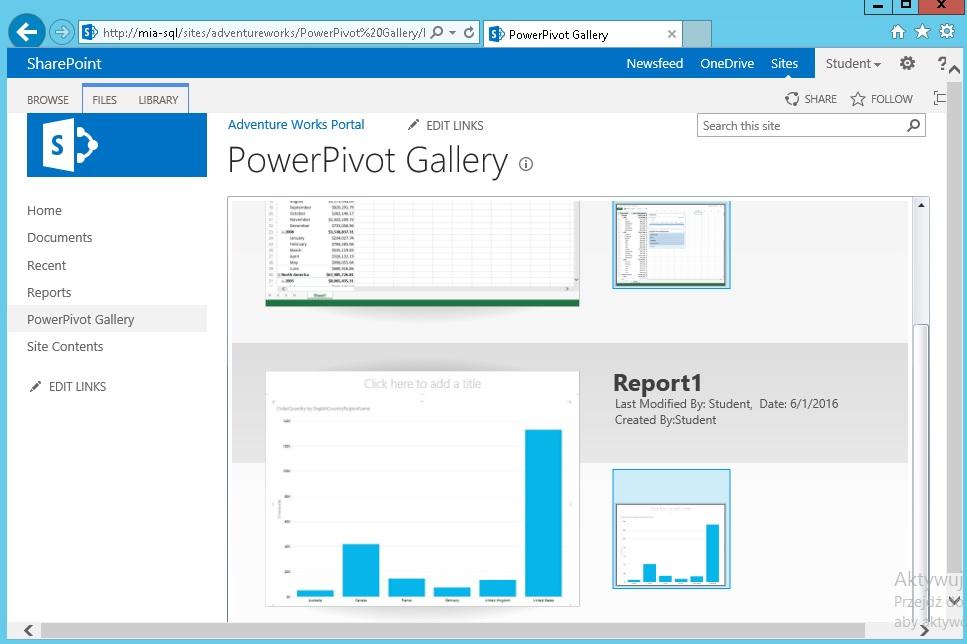Screen dimensions: 967x644
Task: Click the Search this site field
Action: tap(802, 126)
